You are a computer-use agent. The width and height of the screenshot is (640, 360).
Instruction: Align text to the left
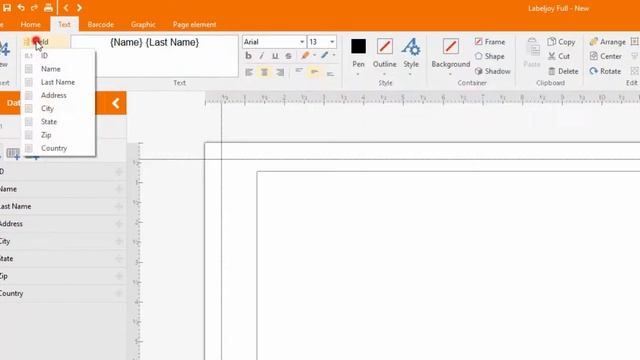(x=249, y=72)
